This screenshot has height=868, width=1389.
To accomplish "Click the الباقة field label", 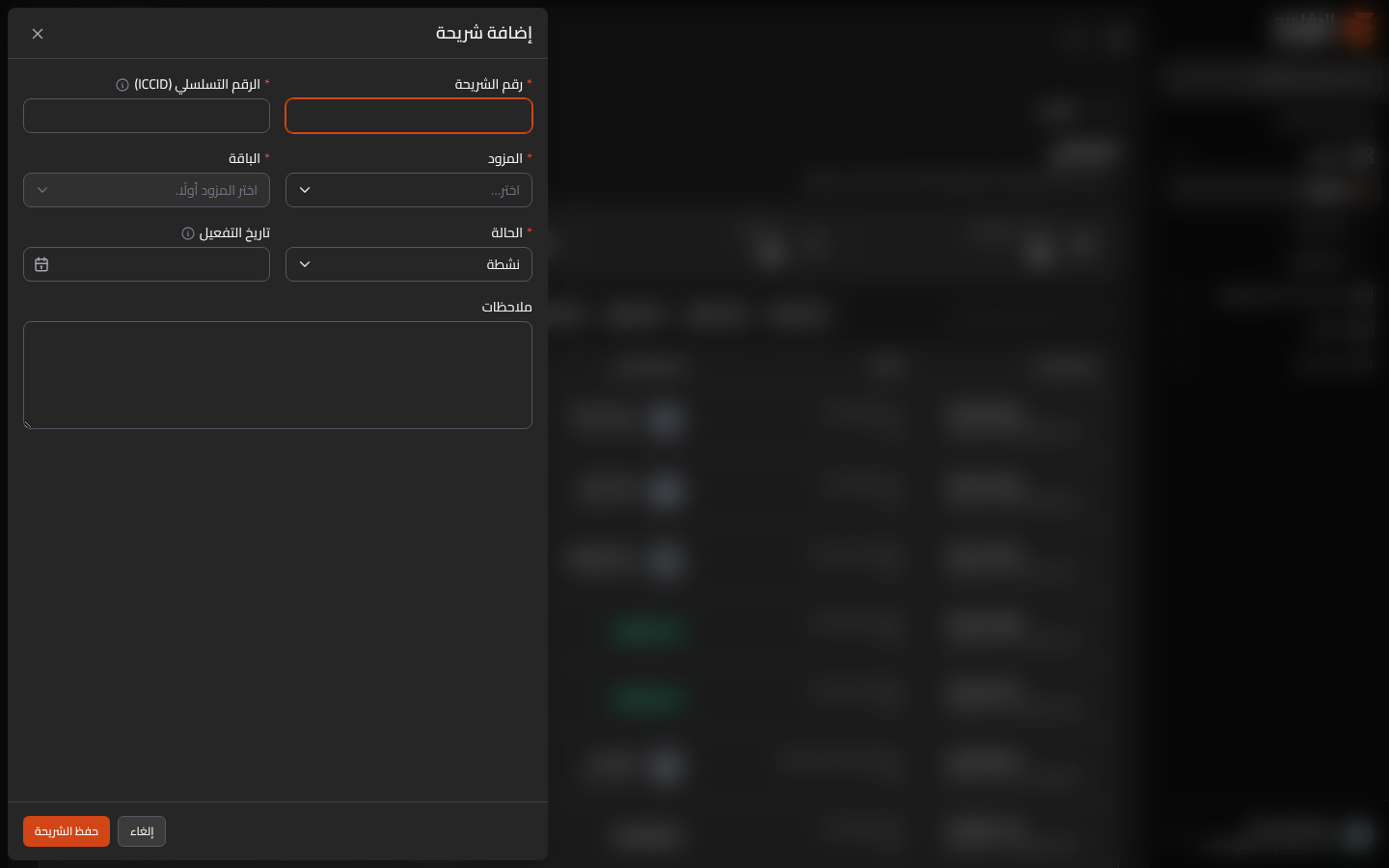I will (244, 159).
